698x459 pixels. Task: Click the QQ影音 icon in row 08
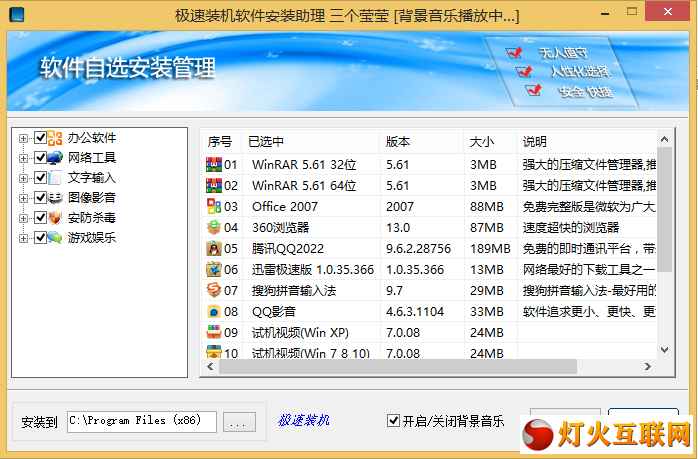[214, 311]
